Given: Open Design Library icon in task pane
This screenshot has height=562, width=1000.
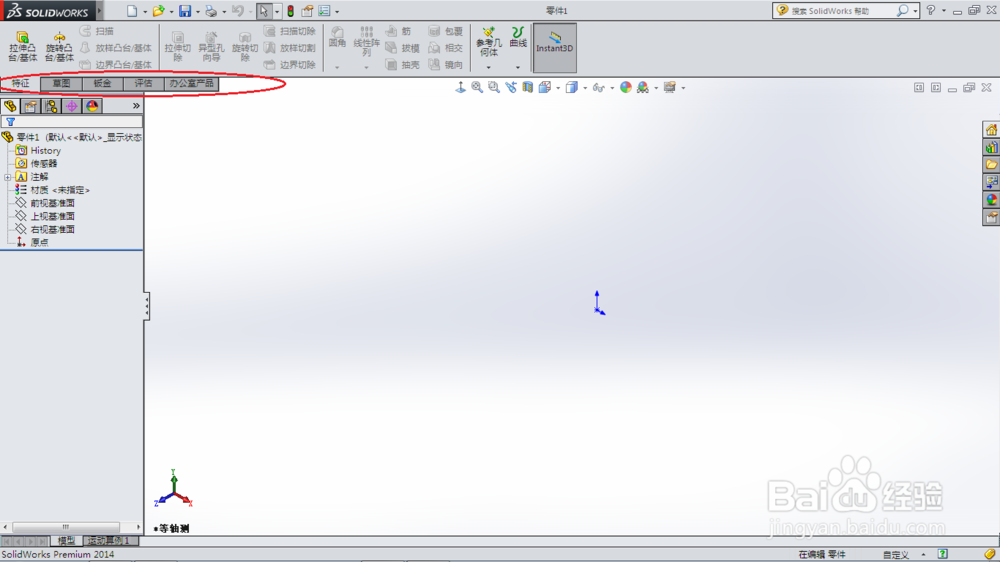Looking at the screenshot, I should (991, 147).
